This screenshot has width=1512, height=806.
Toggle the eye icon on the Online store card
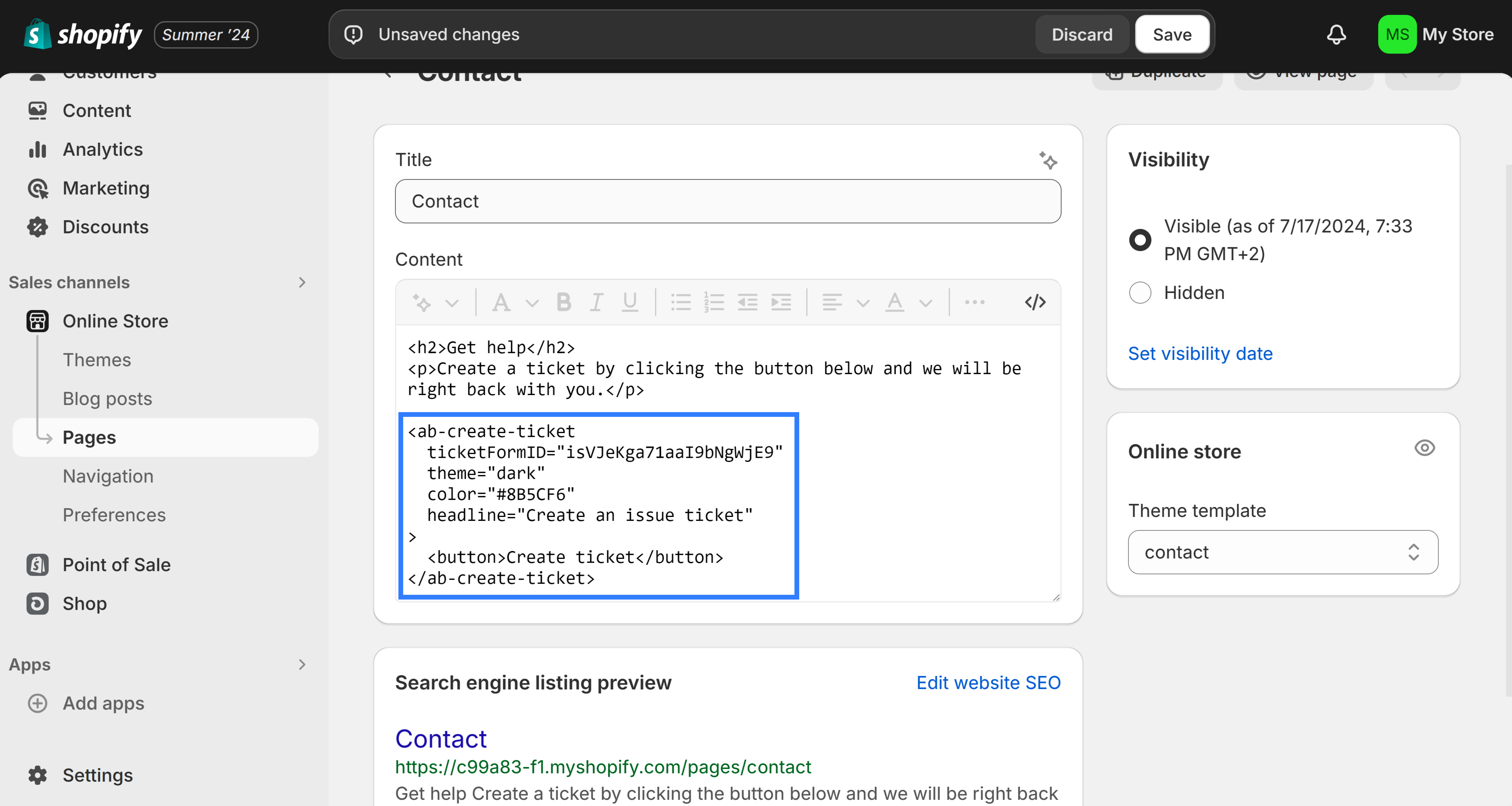click(1425, 448)
